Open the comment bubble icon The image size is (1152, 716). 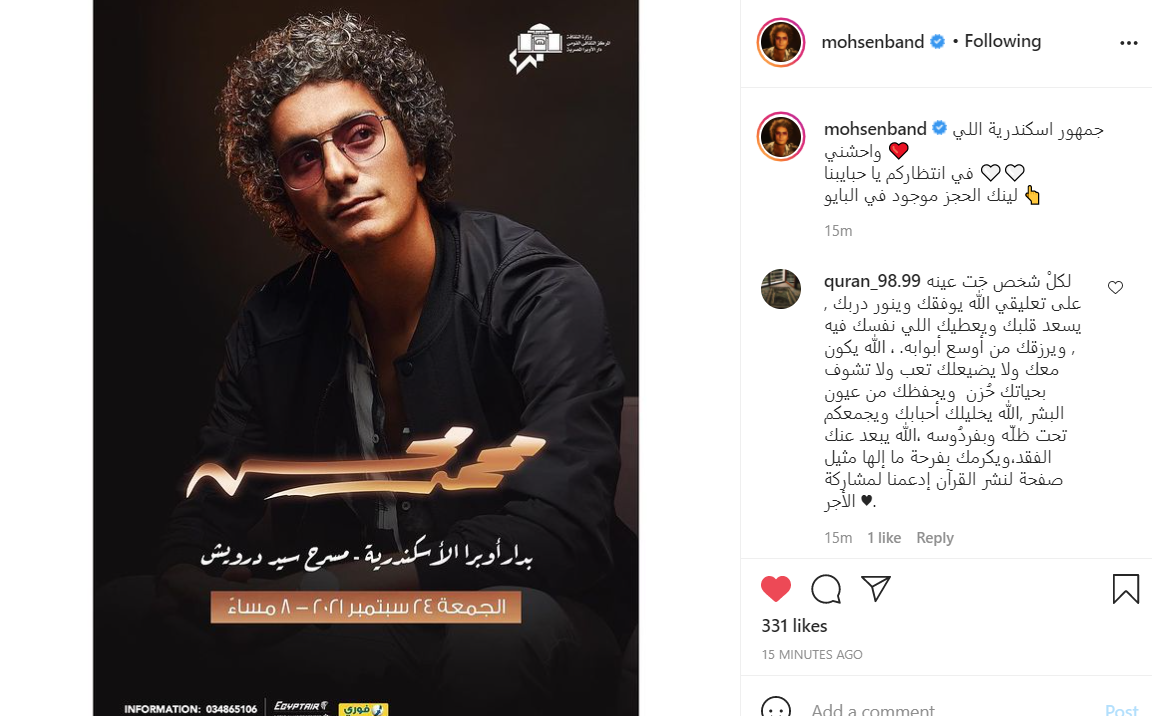point(826,589)
